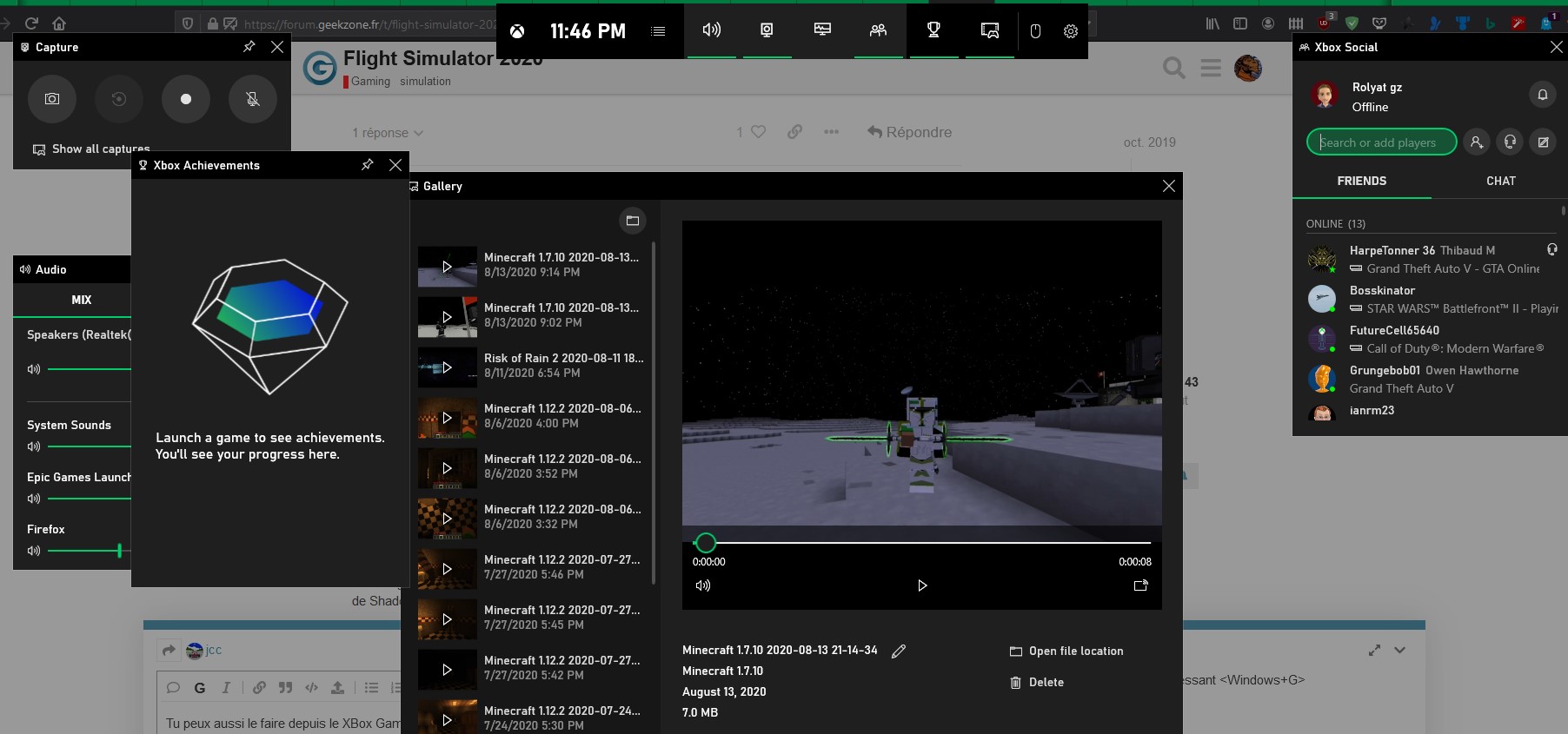The height and width of the screenshot is (734, 1568).
Task: Click the Search or add players field
Action: click(1382, 142)
